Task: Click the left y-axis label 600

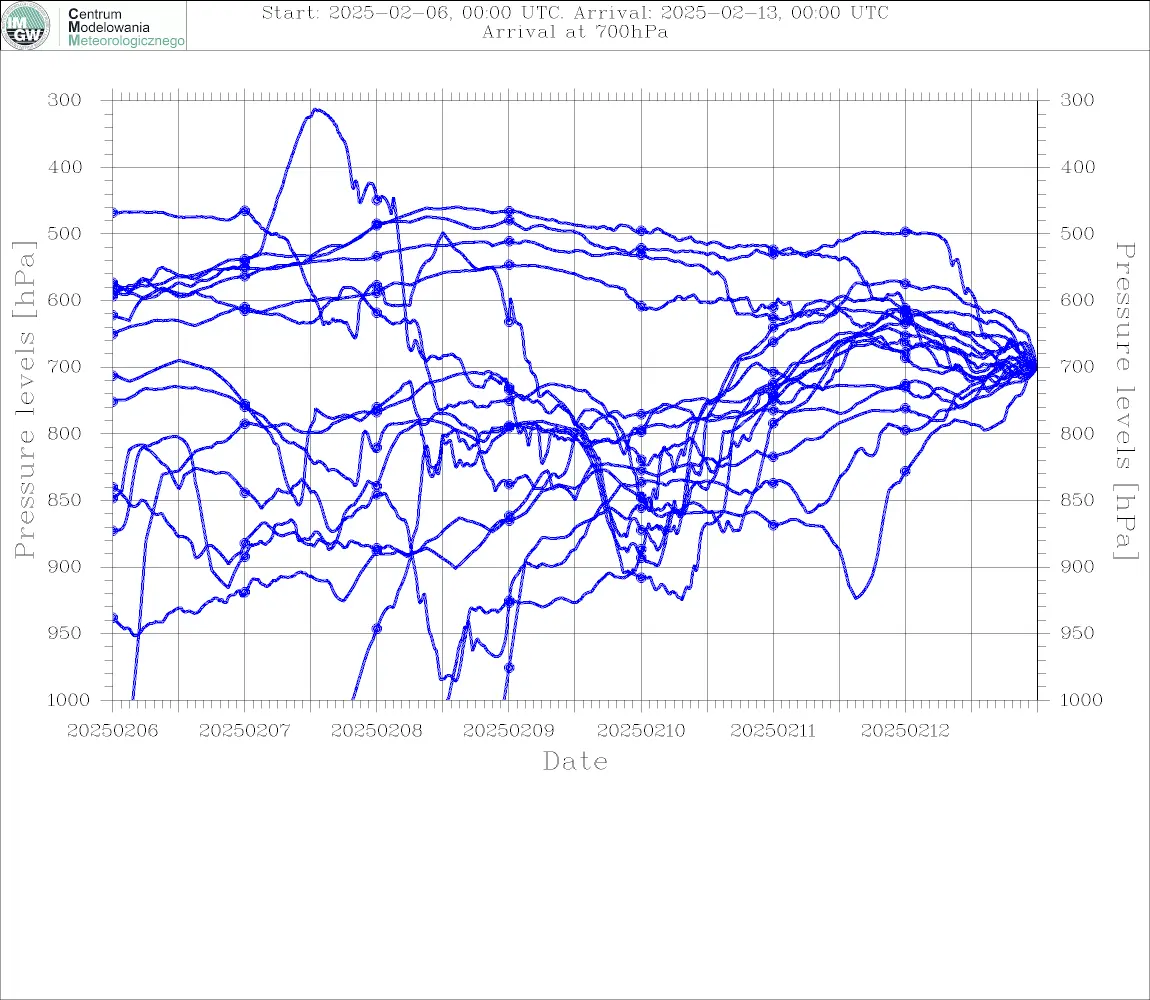Action: point(65,300)
